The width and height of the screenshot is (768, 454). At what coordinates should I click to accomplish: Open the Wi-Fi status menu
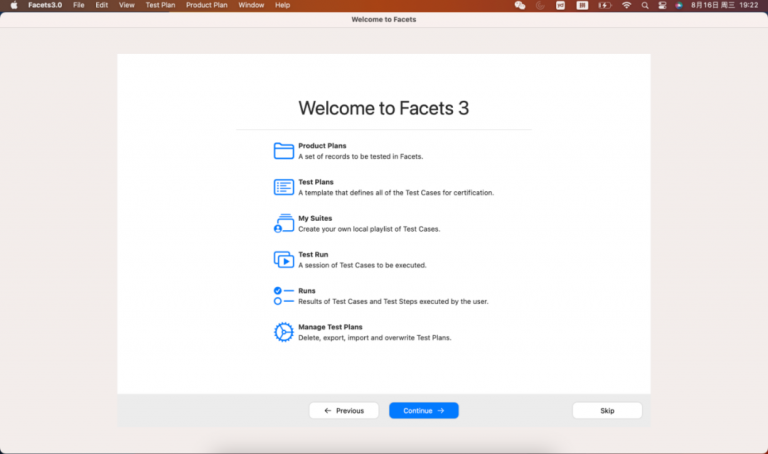pyautogui.click(x=627, y=5)
